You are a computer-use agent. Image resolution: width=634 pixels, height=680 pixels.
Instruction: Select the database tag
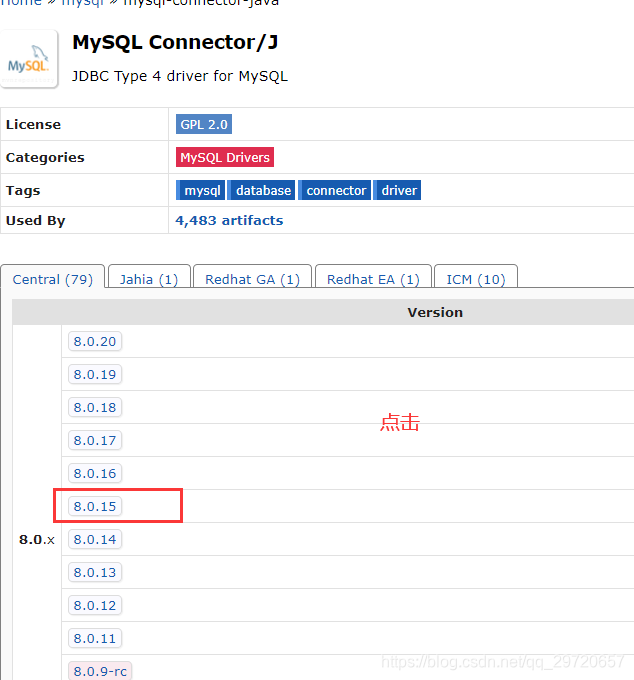[261, 190]
